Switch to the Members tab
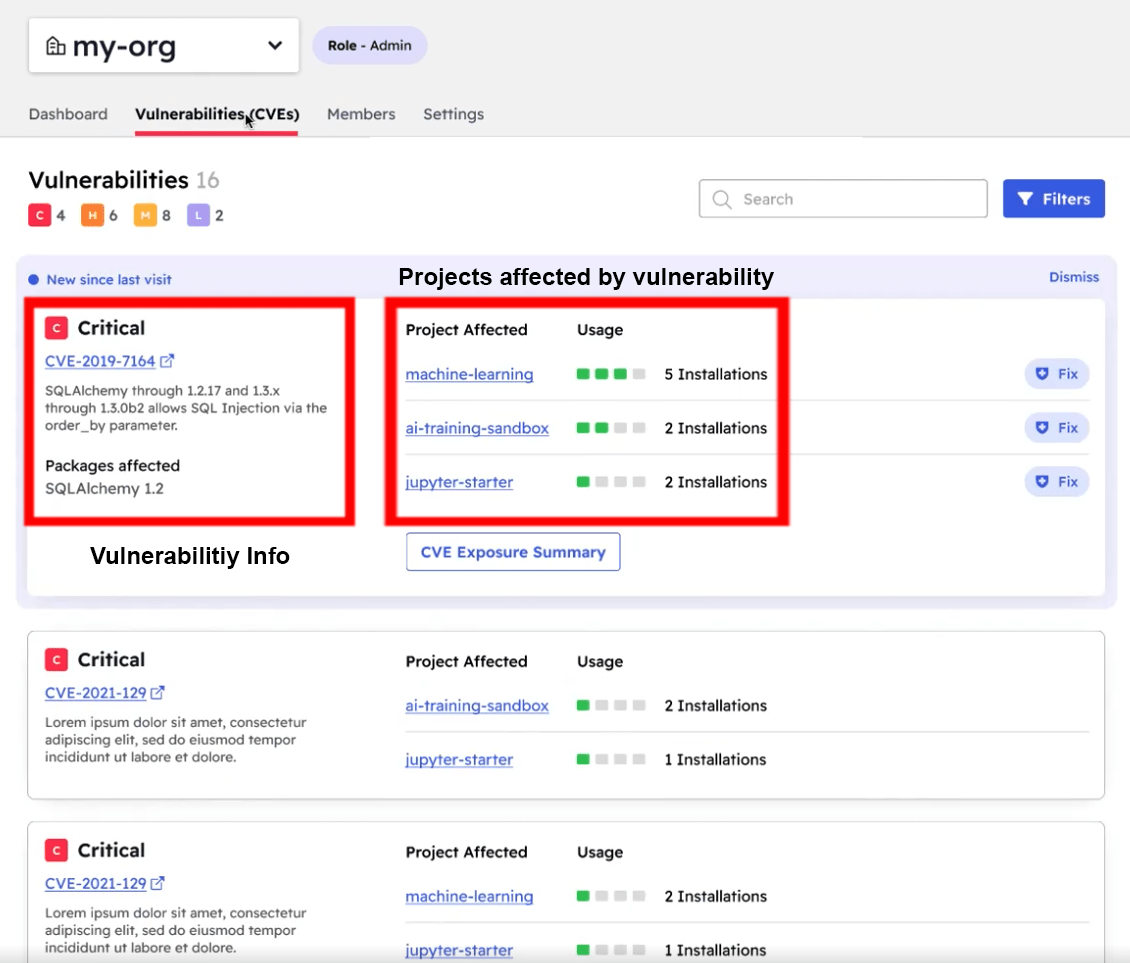Screen dimensions: 1130x963 tap(361, 114)
